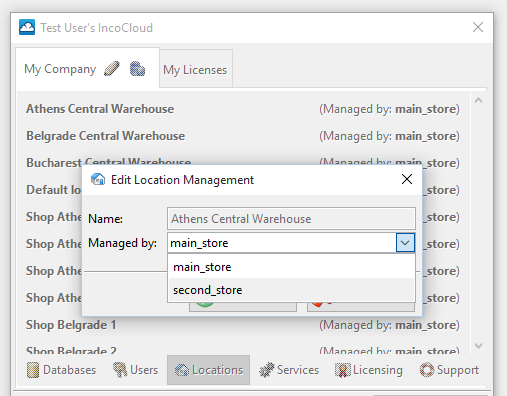This screenshot has width=507, height=396.
Task: Click the Name field with Athens Central Warehouse
Action: click(x=291, y=219)
